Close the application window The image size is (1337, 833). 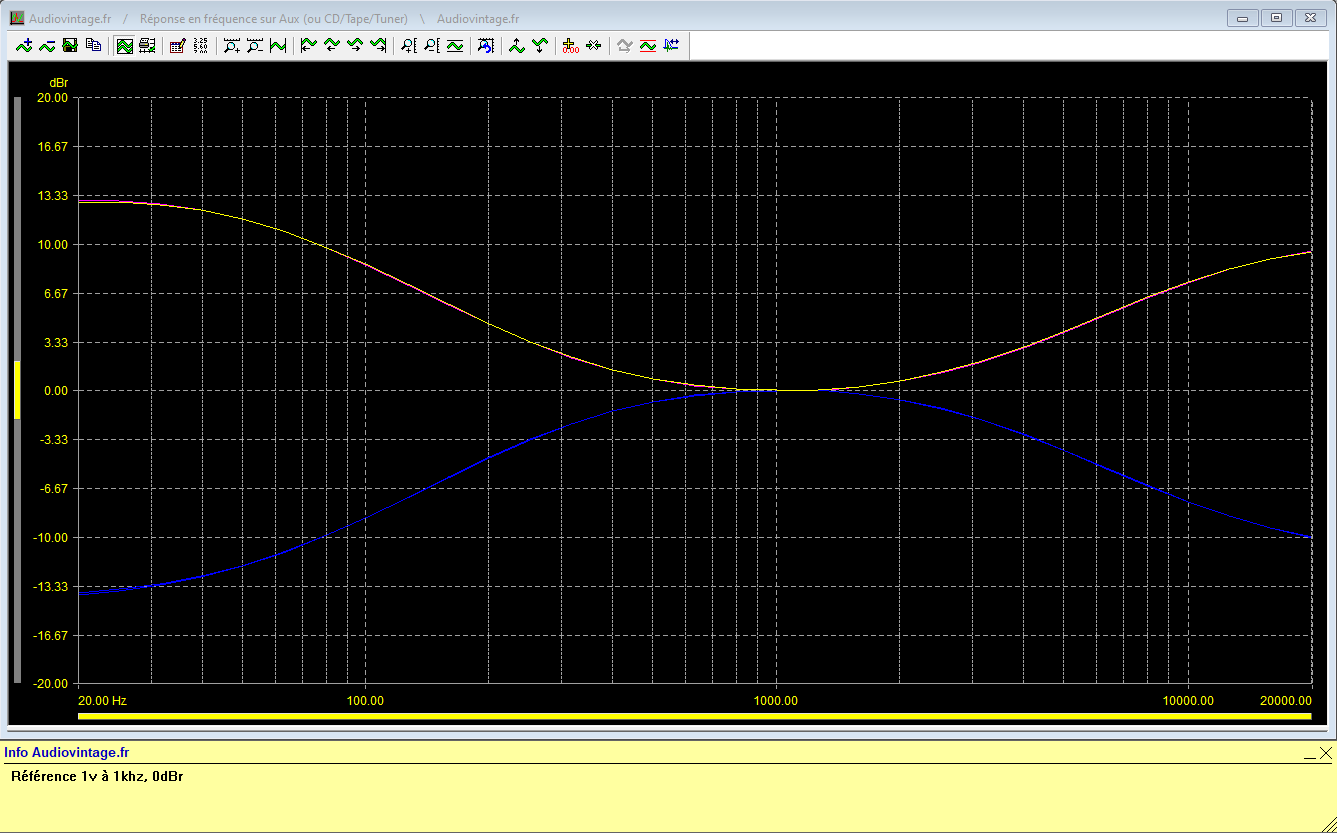[x=1309, y=17]
